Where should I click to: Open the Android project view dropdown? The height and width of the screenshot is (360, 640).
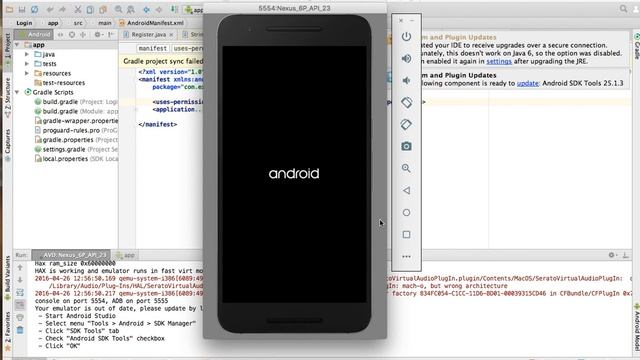click(x=34, y=35)
